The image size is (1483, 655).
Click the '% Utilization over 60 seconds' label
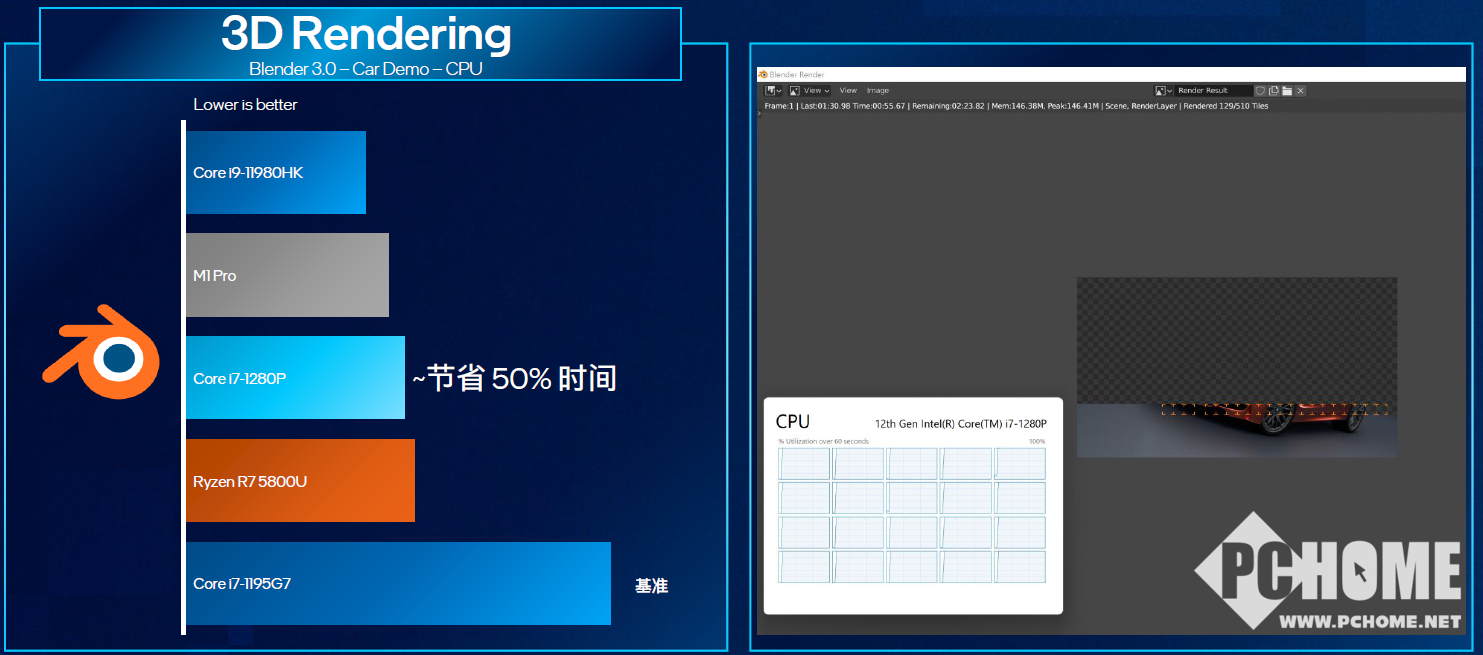[x=824, y=441]
